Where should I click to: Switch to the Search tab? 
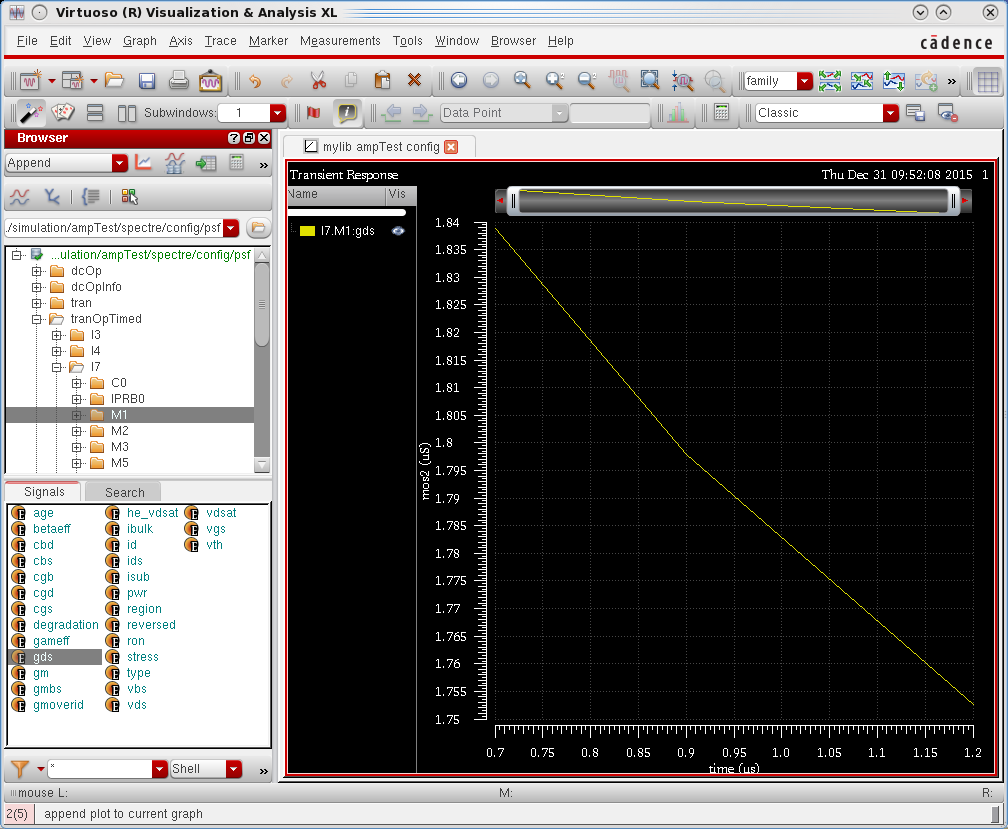[x=124, y=492]
